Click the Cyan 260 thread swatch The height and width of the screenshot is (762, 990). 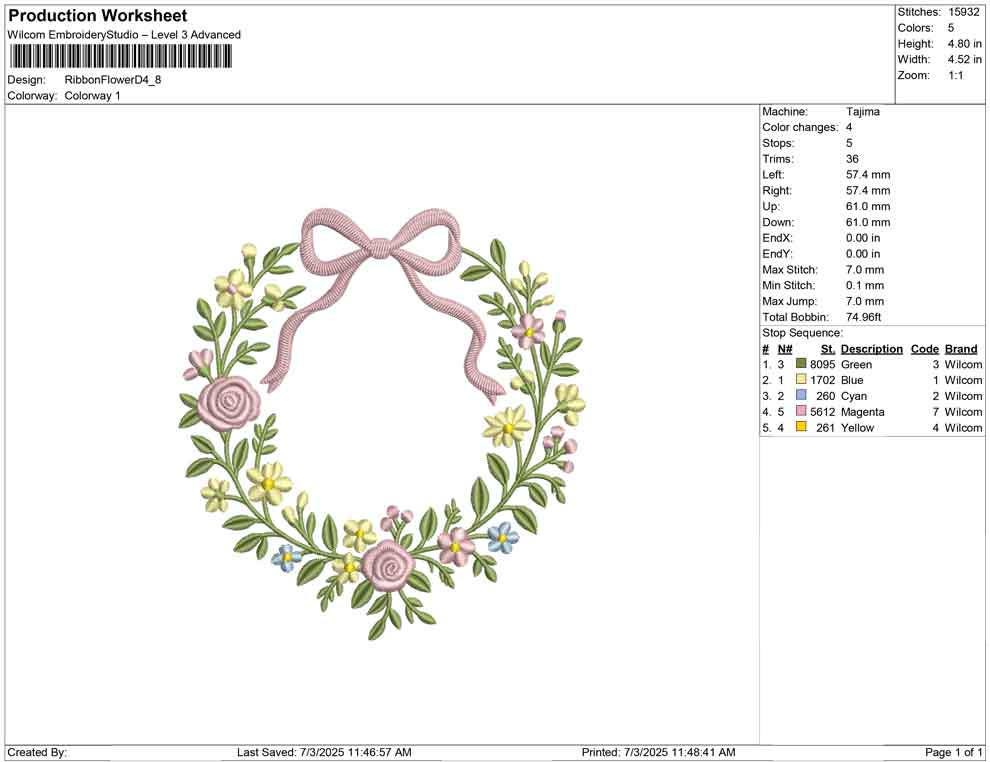[799, 396]
